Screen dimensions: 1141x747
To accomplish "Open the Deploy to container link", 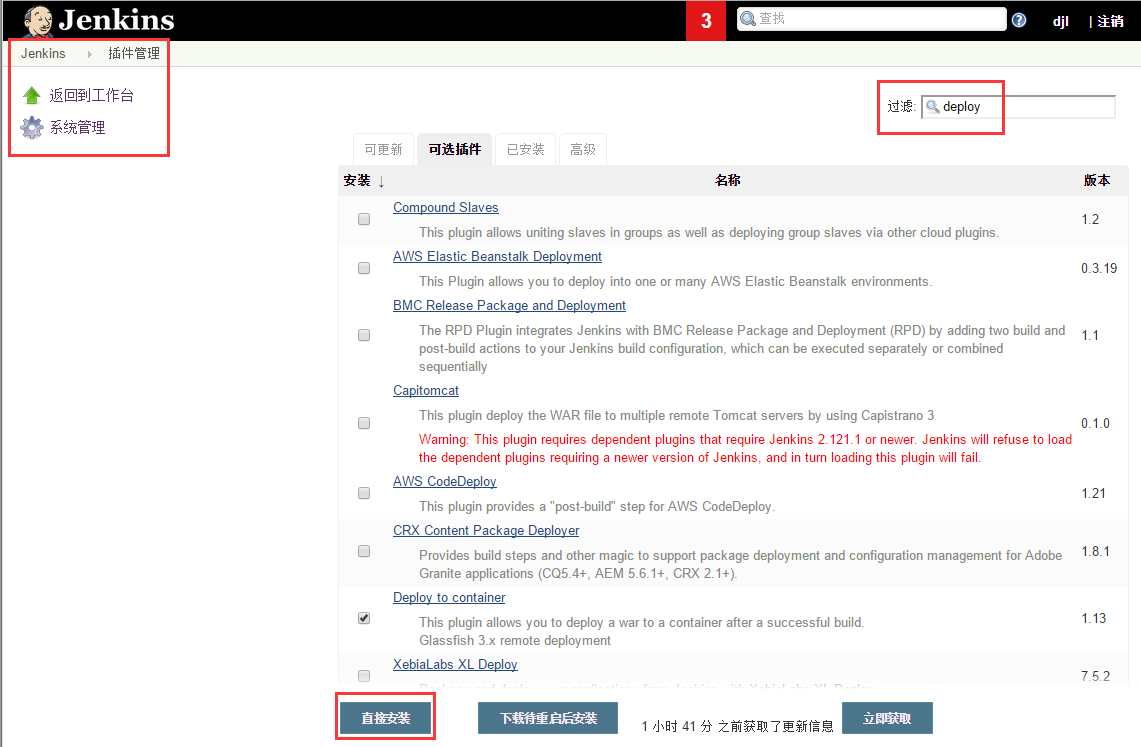I will 449,597.
